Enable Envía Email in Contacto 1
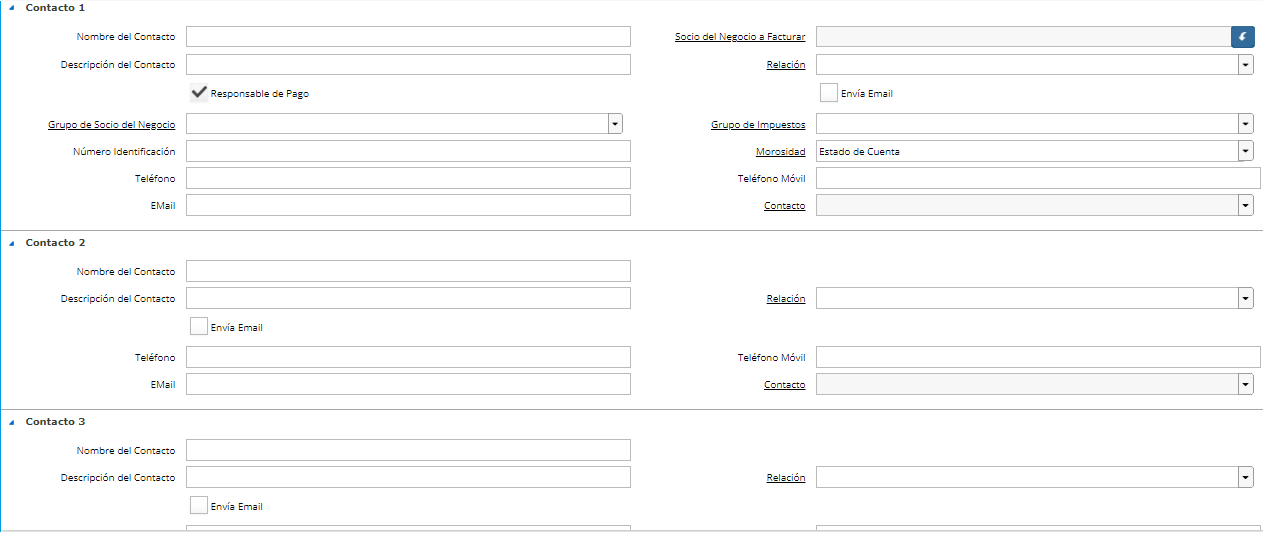Image resolution: width=1263 pixels, height=534 pixels. pyautogui.click(x=828, y=93)
